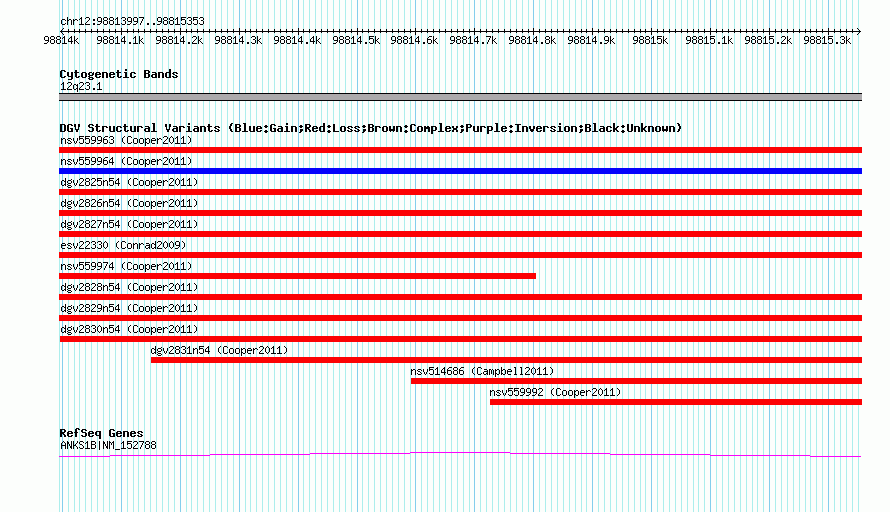The image size is (890, 512).
Task: Click the red bar under dgv2829n54
Action: [x=460, y=318]
